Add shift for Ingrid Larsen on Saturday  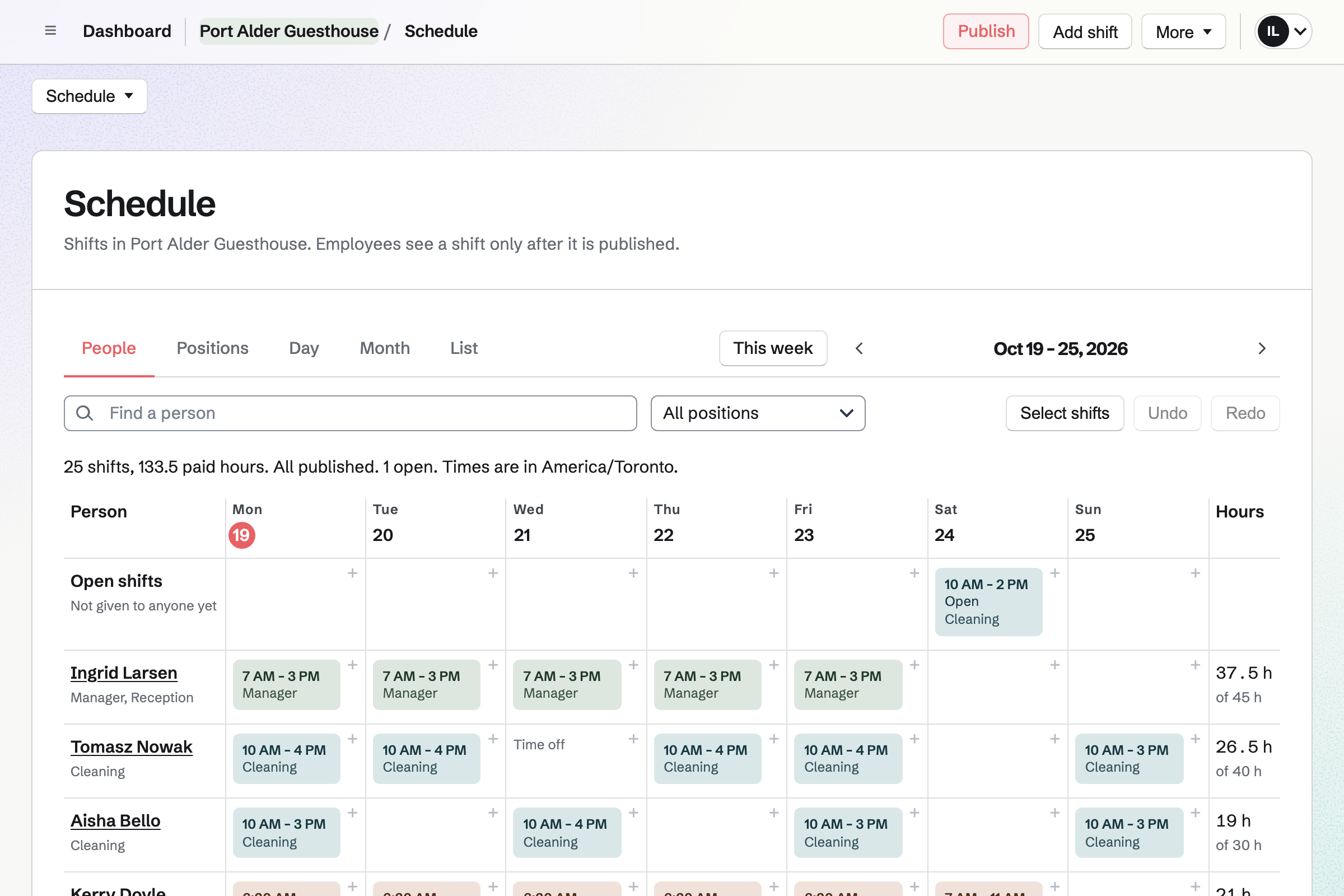click(x=1055, y=665)
